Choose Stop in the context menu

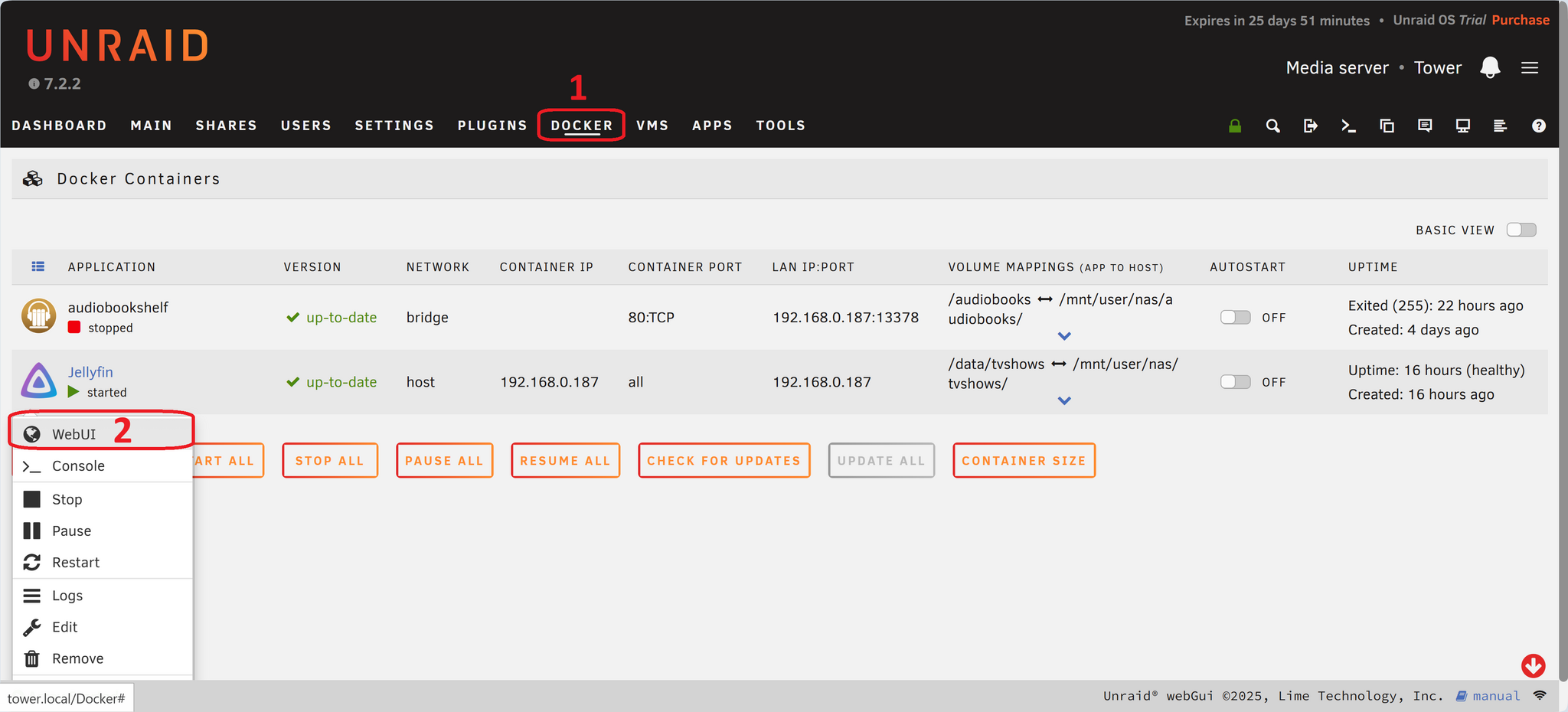(x=102, y=499)
